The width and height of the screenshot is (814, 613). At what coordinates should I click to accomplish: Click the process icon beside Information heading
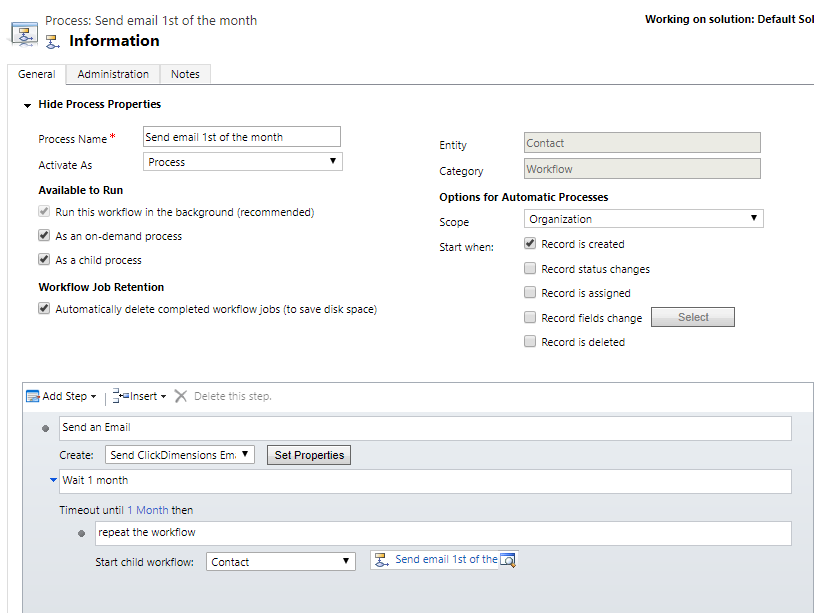tap(52, 40)
